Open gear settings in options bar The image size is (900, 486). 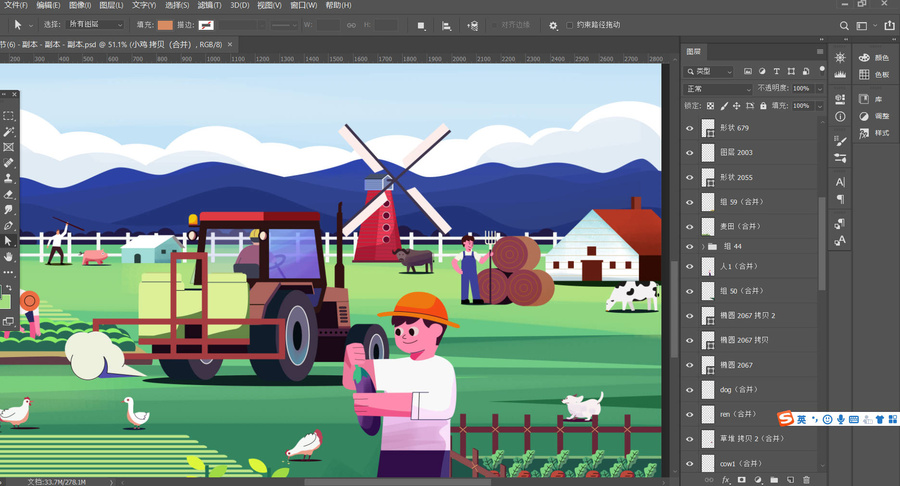(x=553, y=25)
